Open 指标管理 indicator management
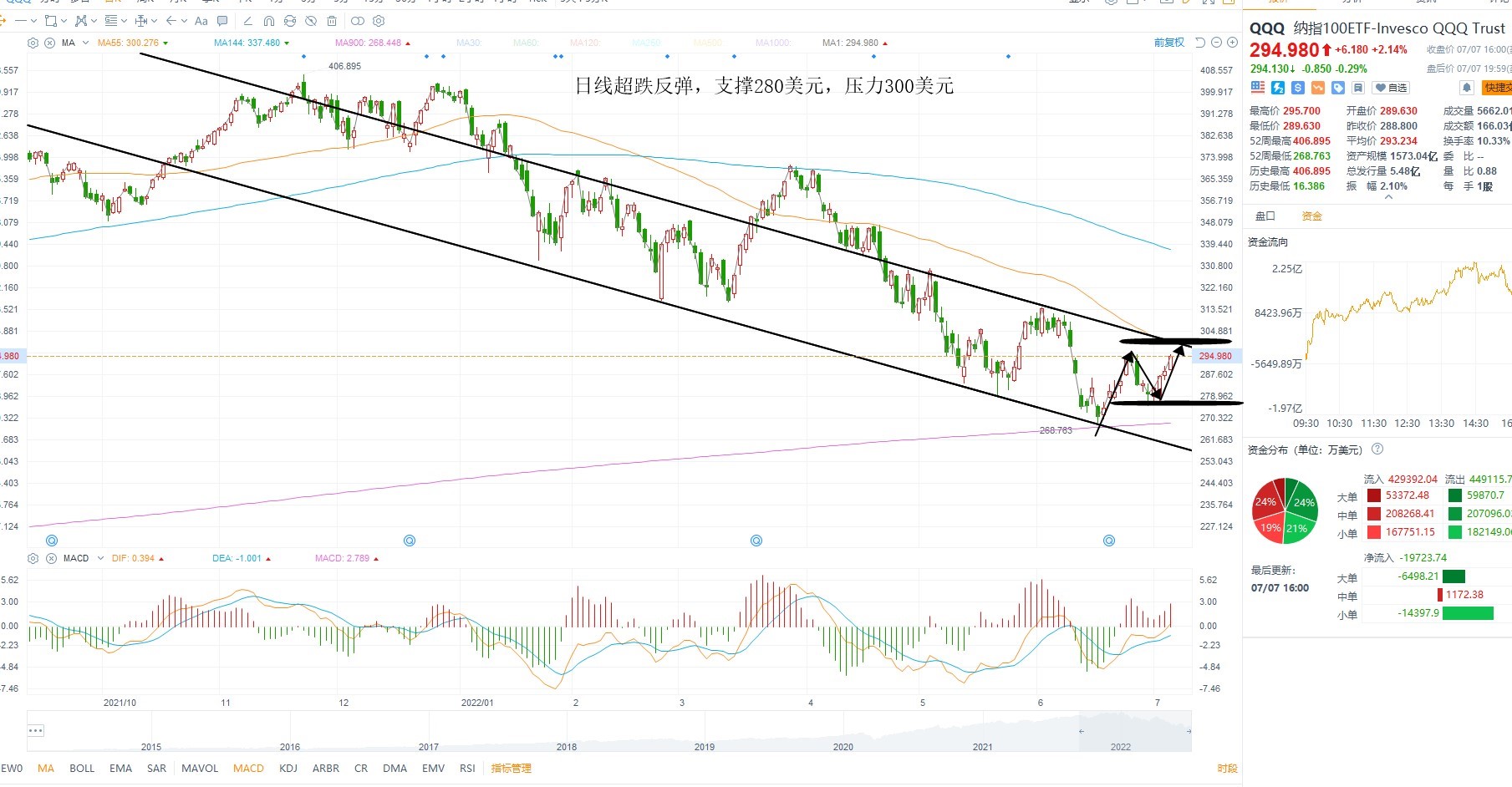The height and width of the screenshot is (787, 1512). [x=512, y=769]
